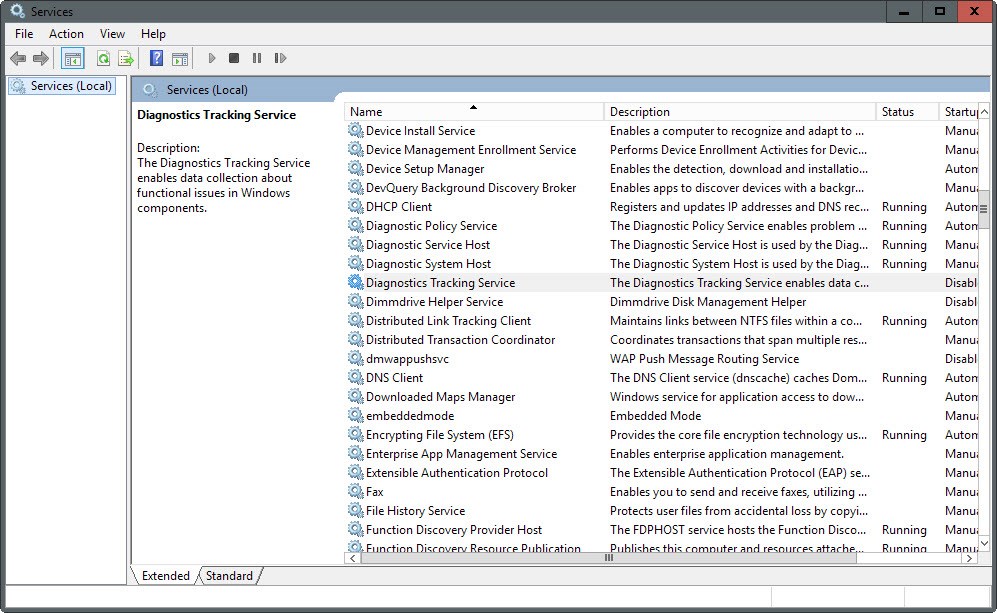This screenshot has height=613, width=997.
Task: Click the Services icon in title bar
Action: pos(17,11)
